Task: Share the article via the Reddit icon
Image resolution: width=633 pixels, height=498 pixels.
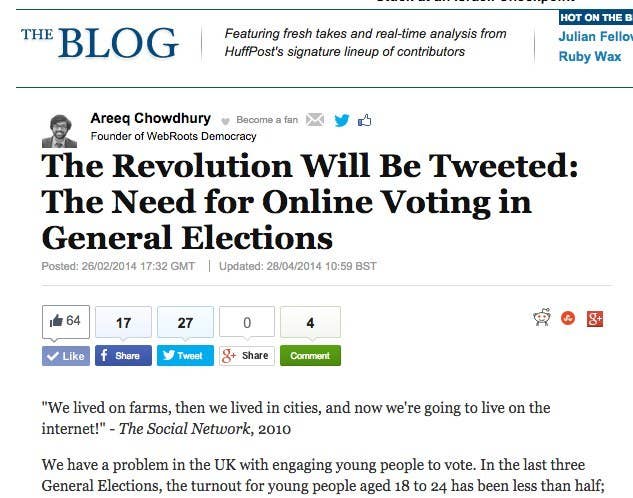Action: [x=542, y=318]
